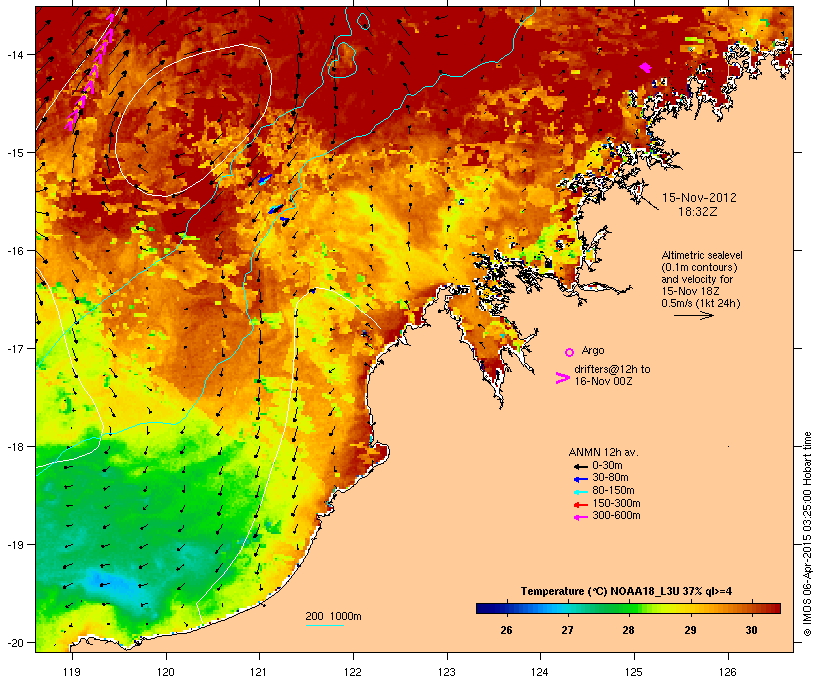Click the colorbar label 29
The width and height of the screenshot is (820, 680).
[x=690, y=630]
